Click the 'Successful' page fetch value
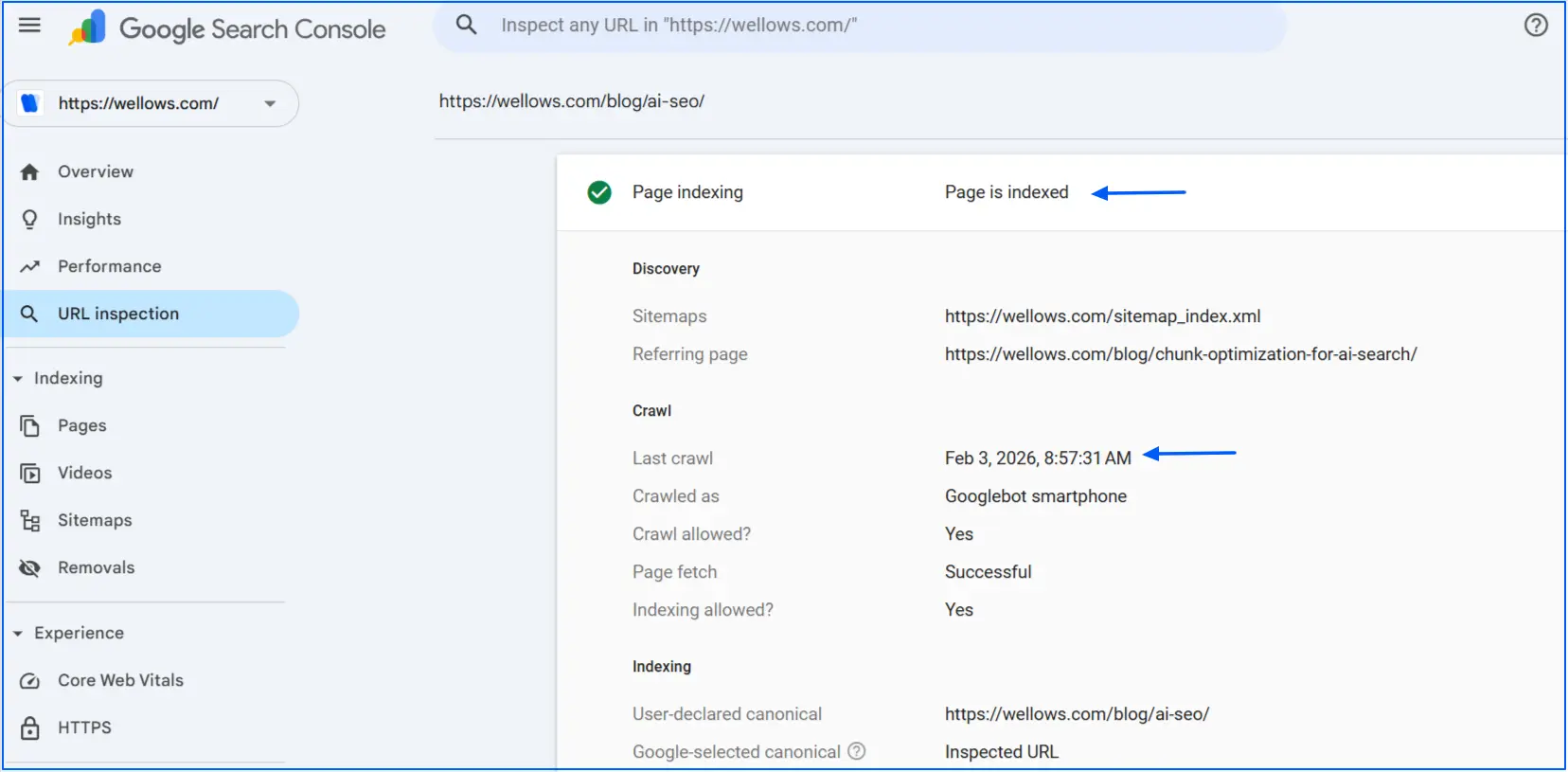This screenshot has height=772, width=1568. pyautogui.click(x=988, y=572)
